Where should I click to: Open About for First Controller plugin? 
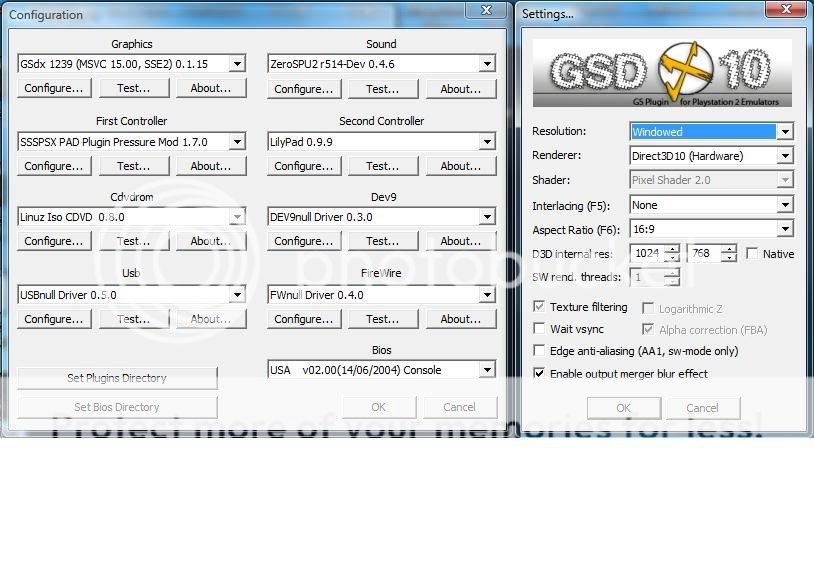(211, 166)
